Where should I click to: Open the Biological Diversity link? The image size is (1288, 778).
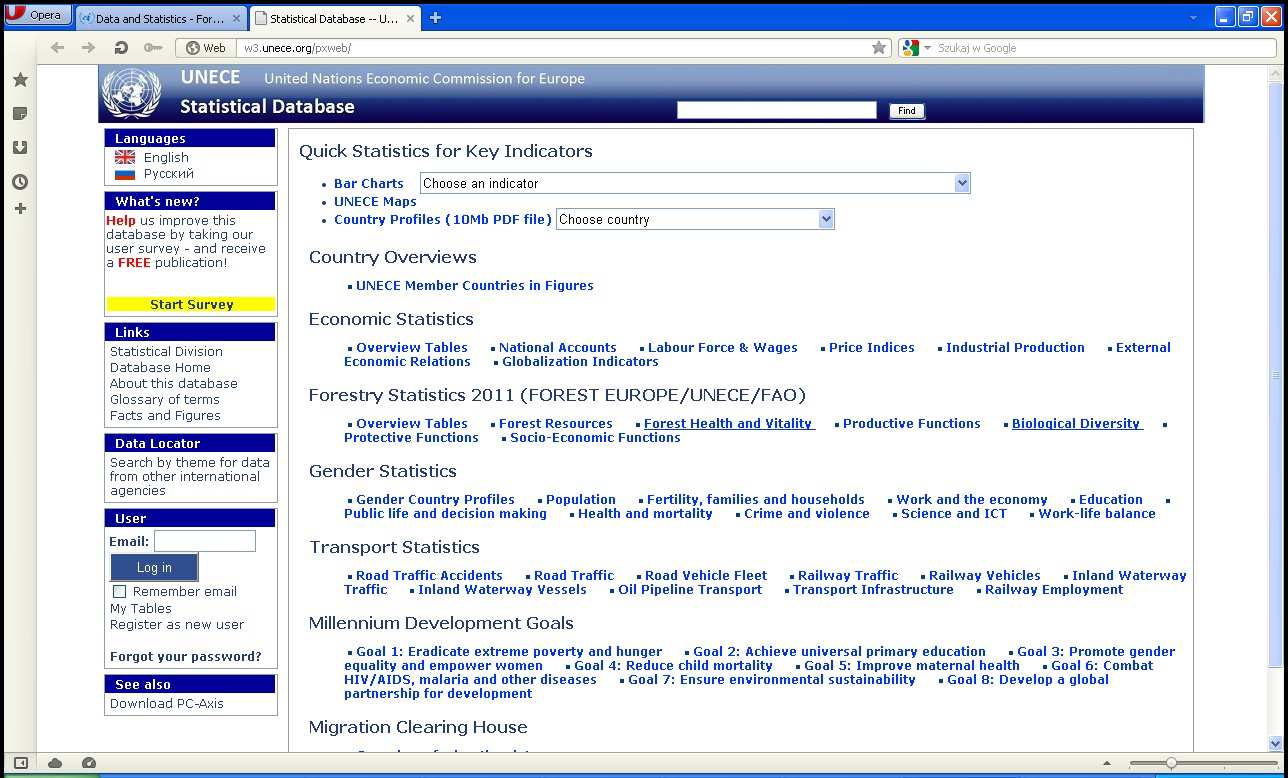coord(1077,423)
